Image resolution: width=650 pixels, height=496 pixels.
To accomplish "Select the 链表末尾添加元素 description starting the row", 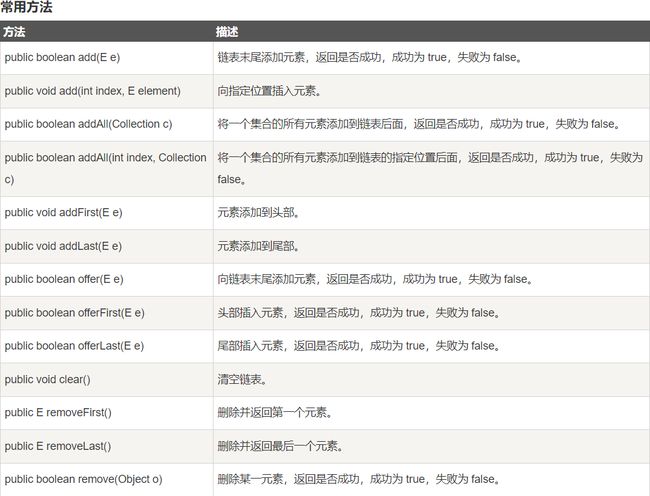I will (369, 57).
